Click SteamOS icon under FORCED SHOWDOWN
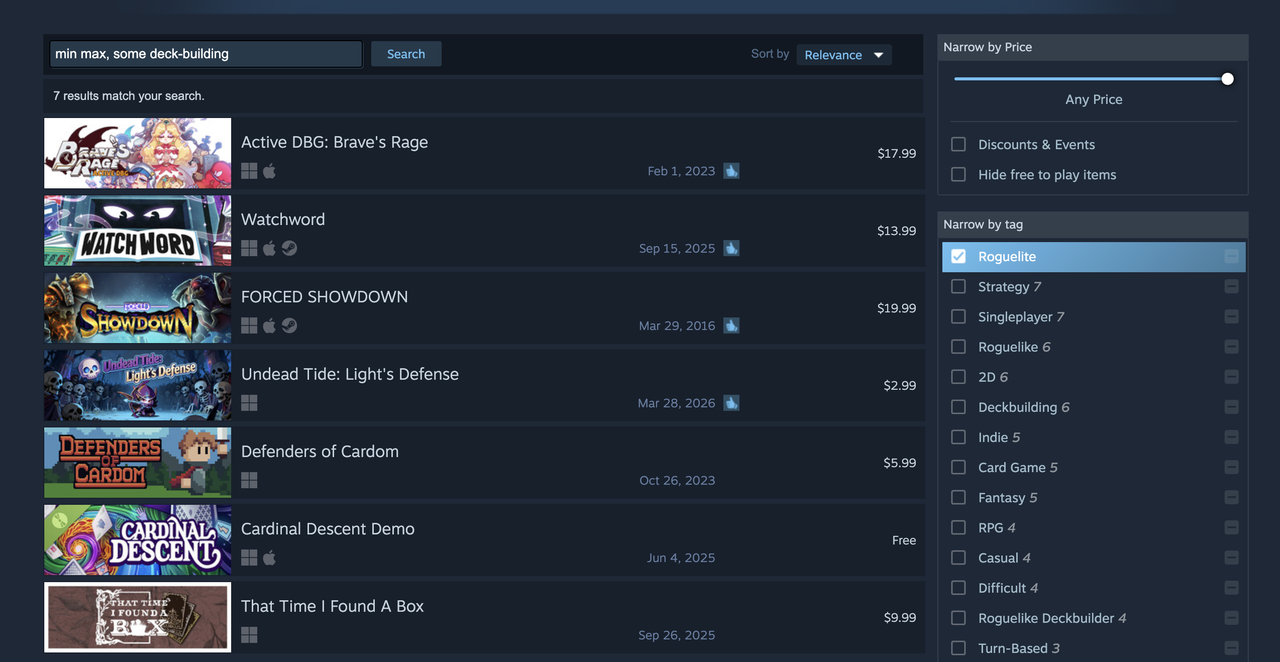Viewport: 1280px width, 662px height. pyautogui.click(x=289, y=325)
